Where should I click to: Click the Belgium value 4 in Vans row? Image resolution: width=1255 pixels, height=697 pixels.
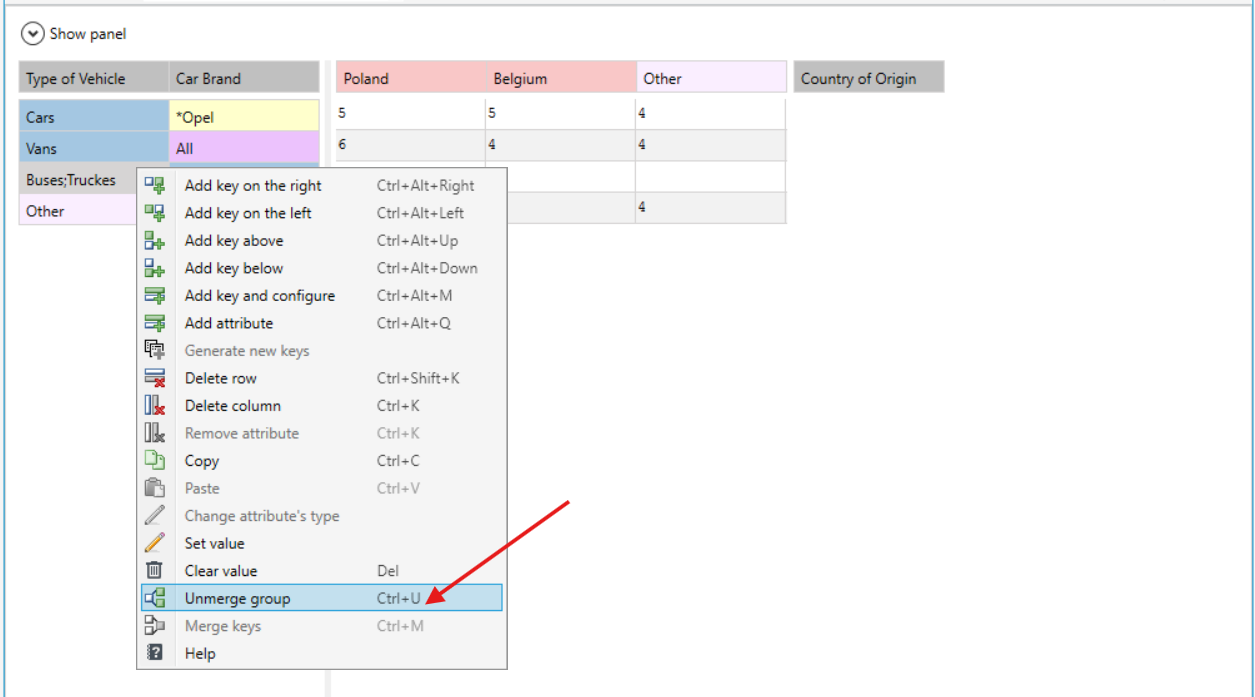click(561, 145)
